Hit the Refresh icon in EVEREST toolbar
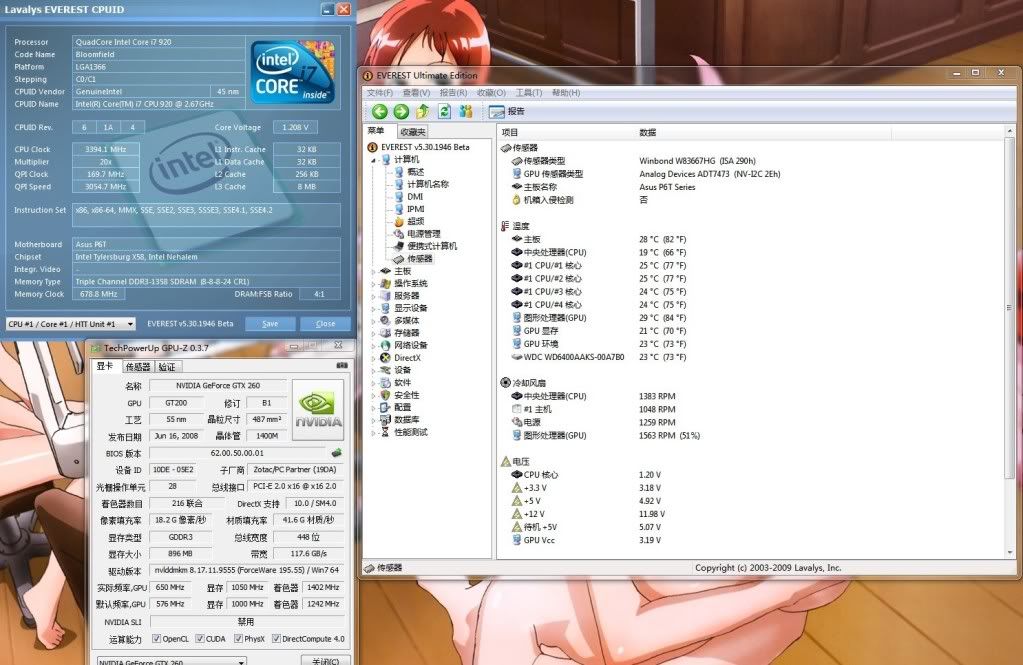This screenshot has width=1023, height=665. point(443,111)
